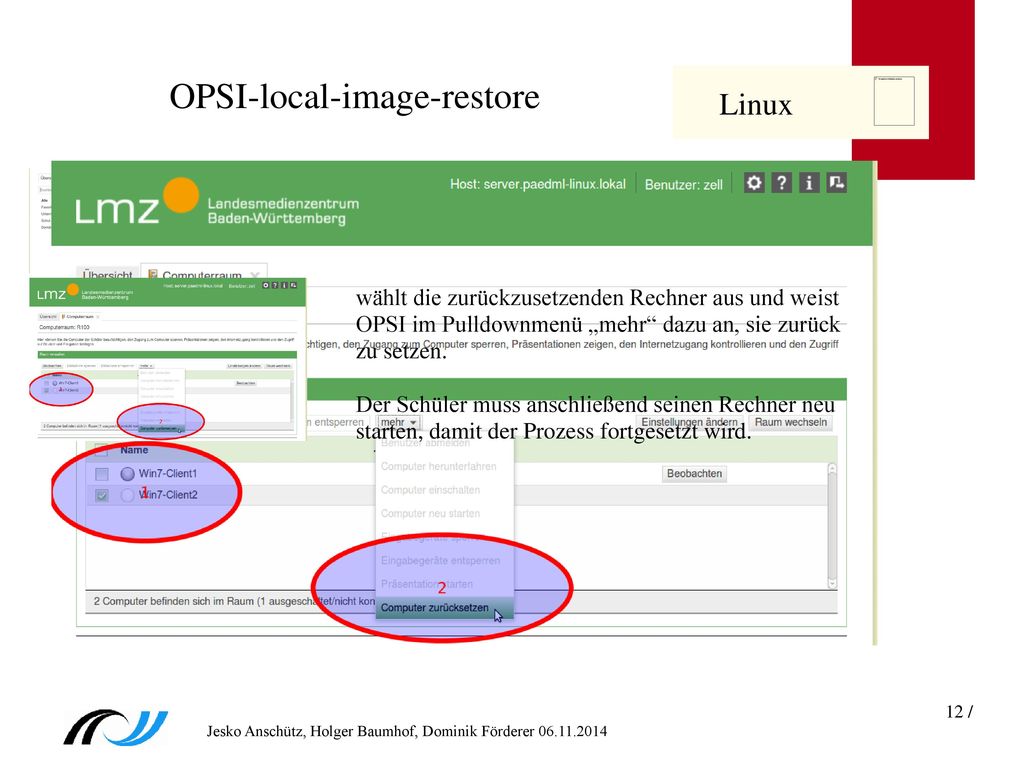Click the partially hidden "entsperren" toolbar button

point(337,423)
